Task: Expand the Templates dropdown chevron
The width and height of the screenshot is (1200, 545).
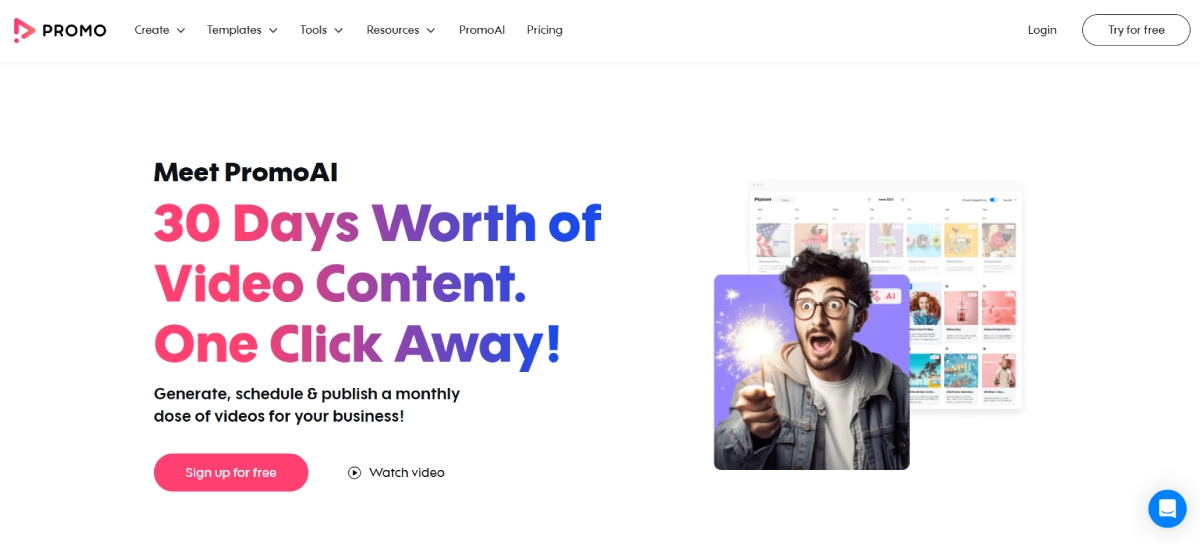Action: [272, 30]
